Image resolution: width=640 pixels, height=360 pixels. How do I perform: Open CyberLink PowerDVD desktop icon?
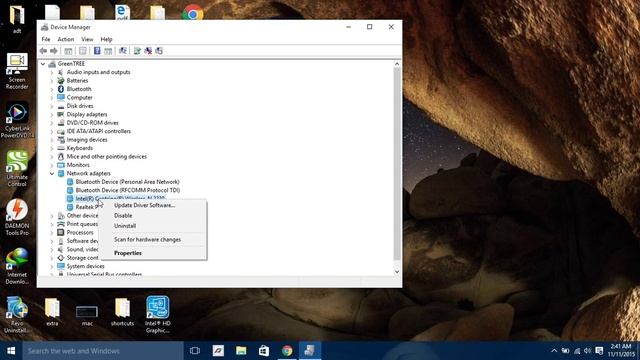tap(17, 120)
